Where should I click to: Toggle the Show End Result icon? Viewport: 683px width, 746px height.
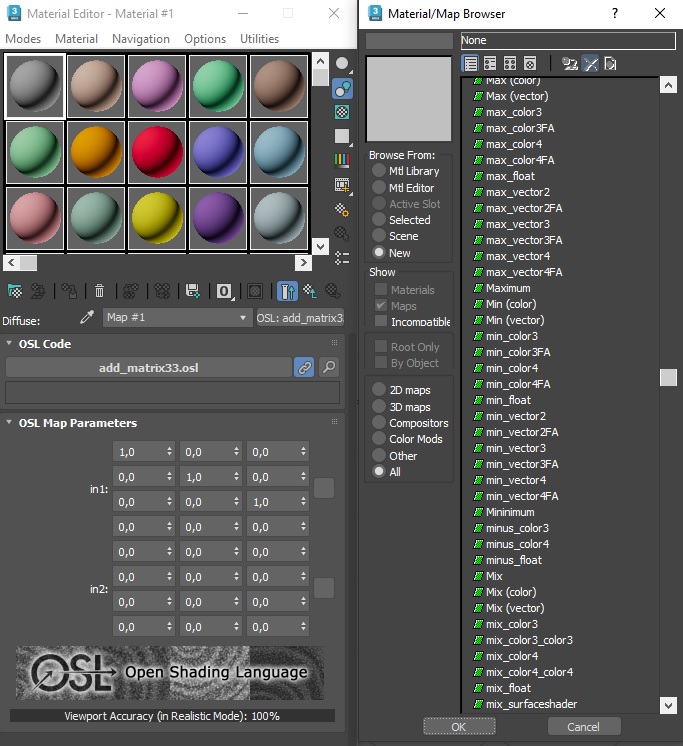tap(287, 291)
